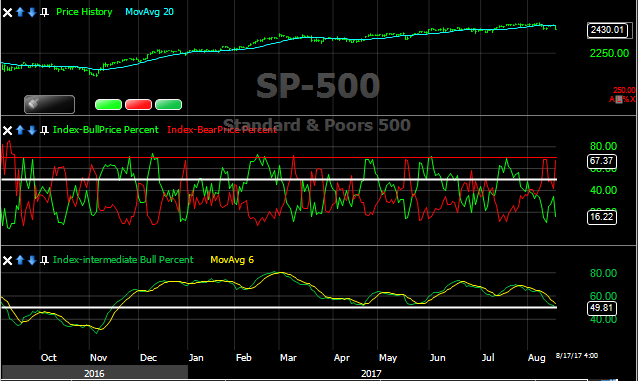Screen dimensions: 638x381
Task: Click the green button right of the red button
Action: [168, 105]
